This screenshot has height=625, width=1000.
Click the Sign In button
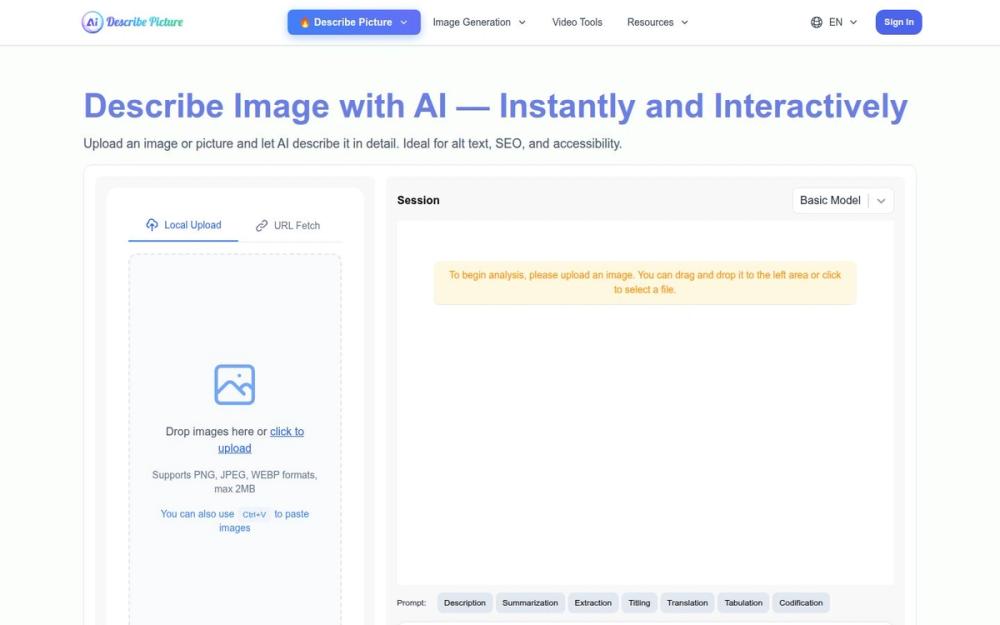[x=897, y=20]
